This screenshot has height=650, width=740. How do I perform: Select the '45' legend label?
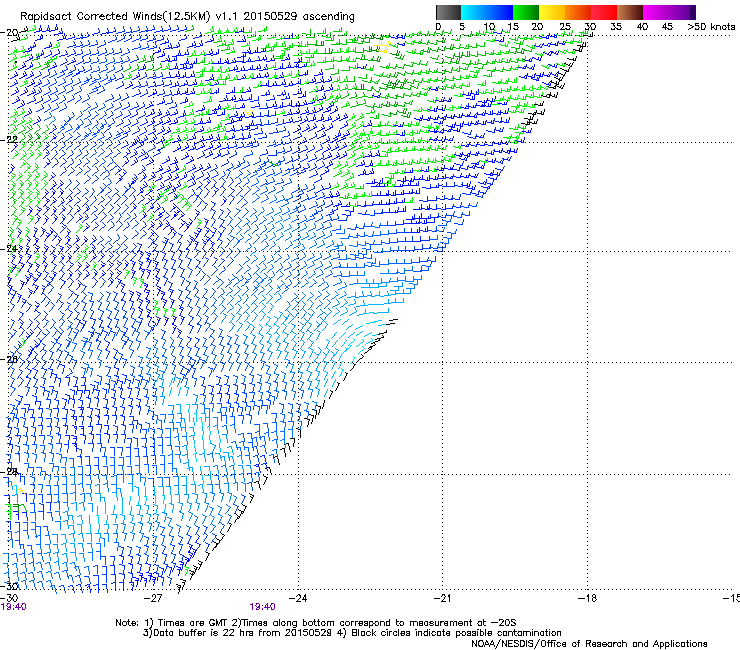[x=667, y=27]
